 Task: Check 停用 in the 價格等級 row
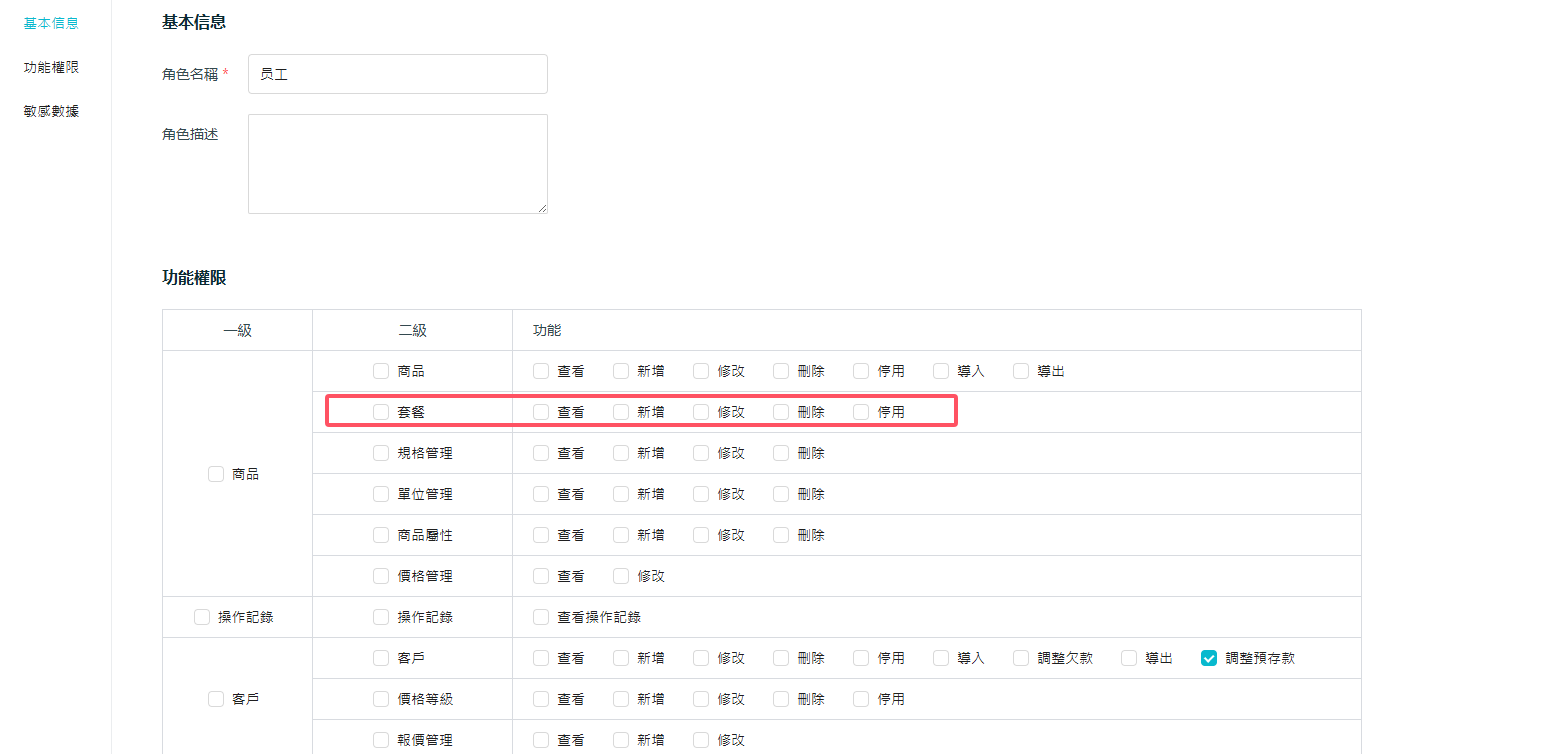(861, 699)
